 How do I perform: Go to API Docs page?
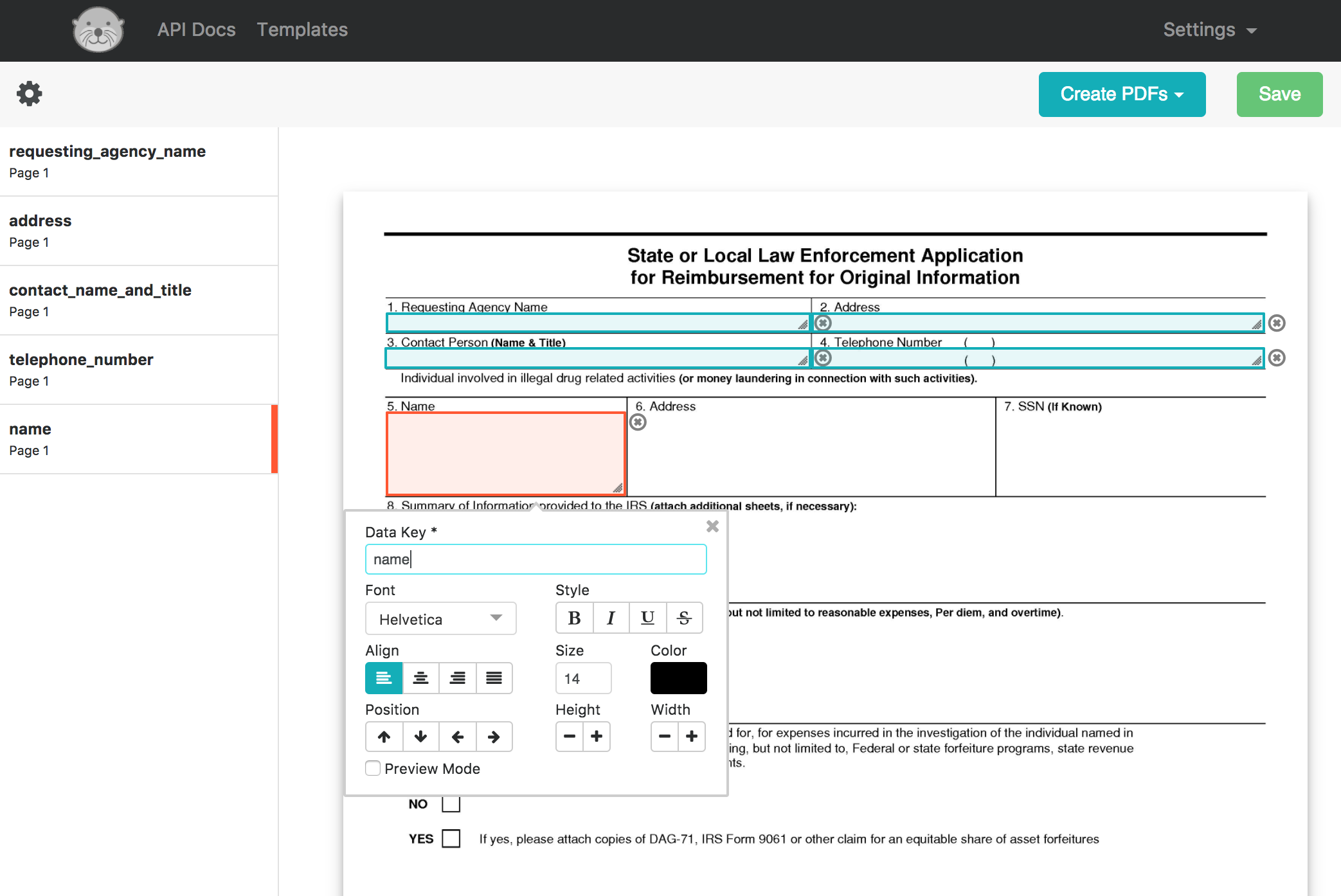(196, 30)
